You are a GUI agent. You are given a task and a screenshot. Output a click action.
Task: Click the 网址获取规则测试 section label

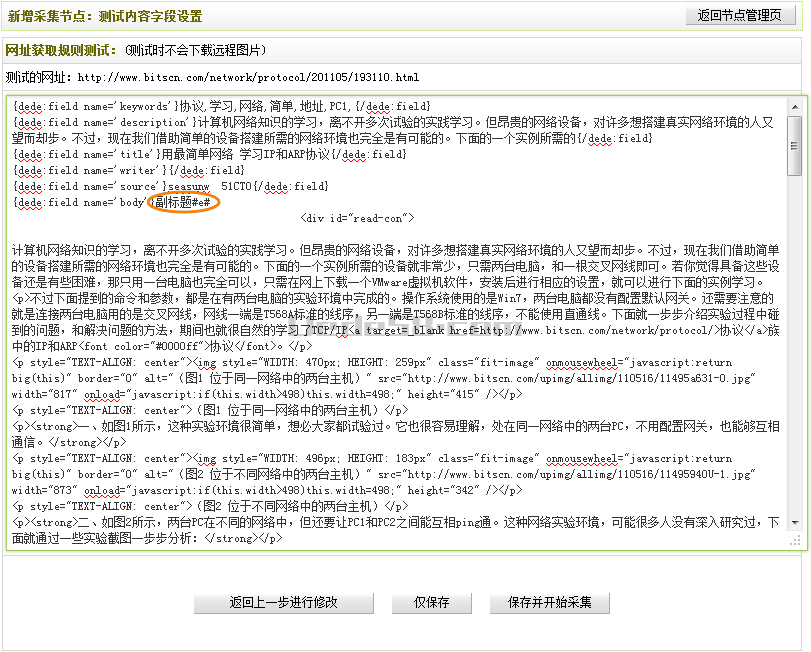[62, 49]
